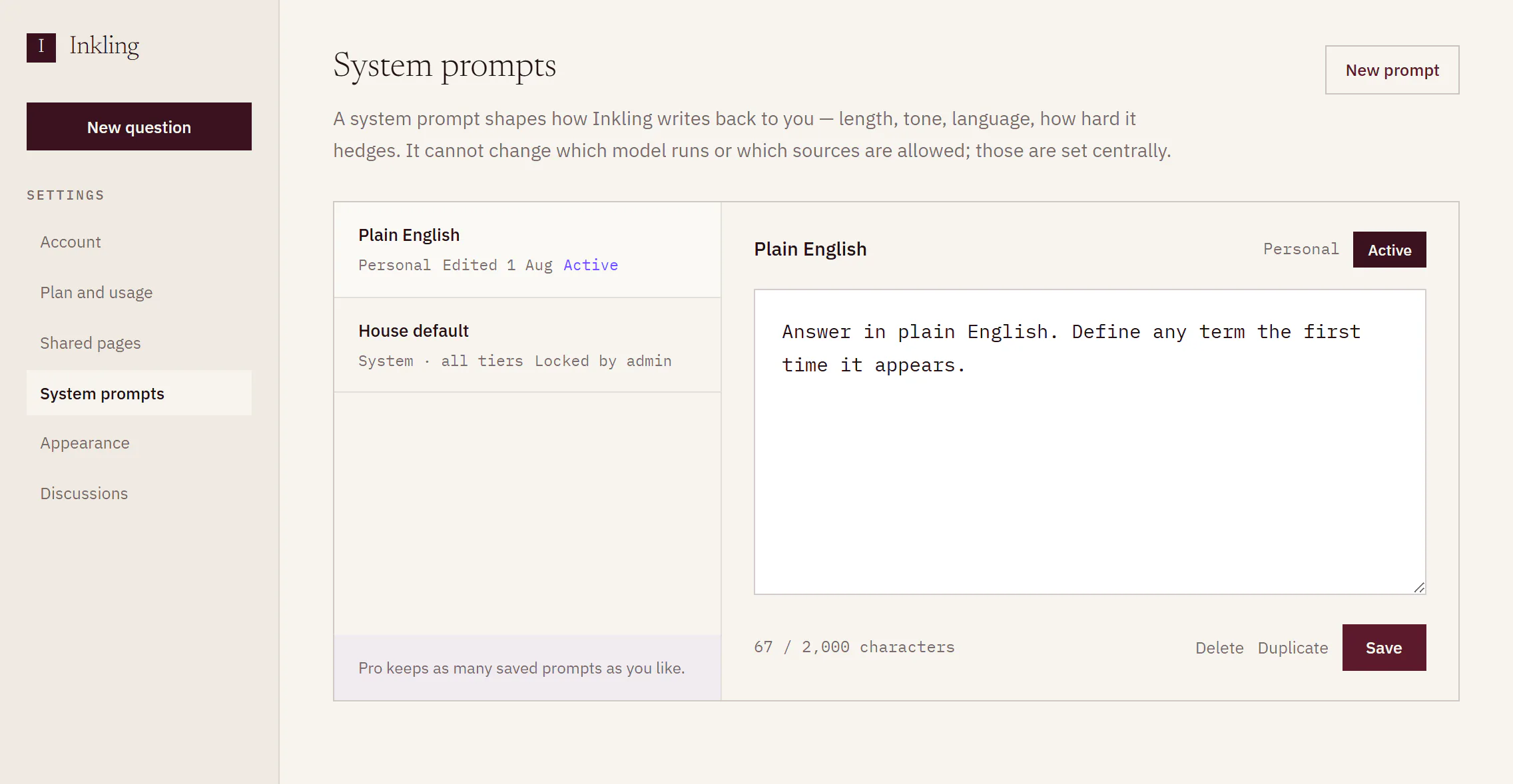The image size is (1513, 784).
Task: Click the 'Edited 1 Aug' text
Action: click(497, 265)
